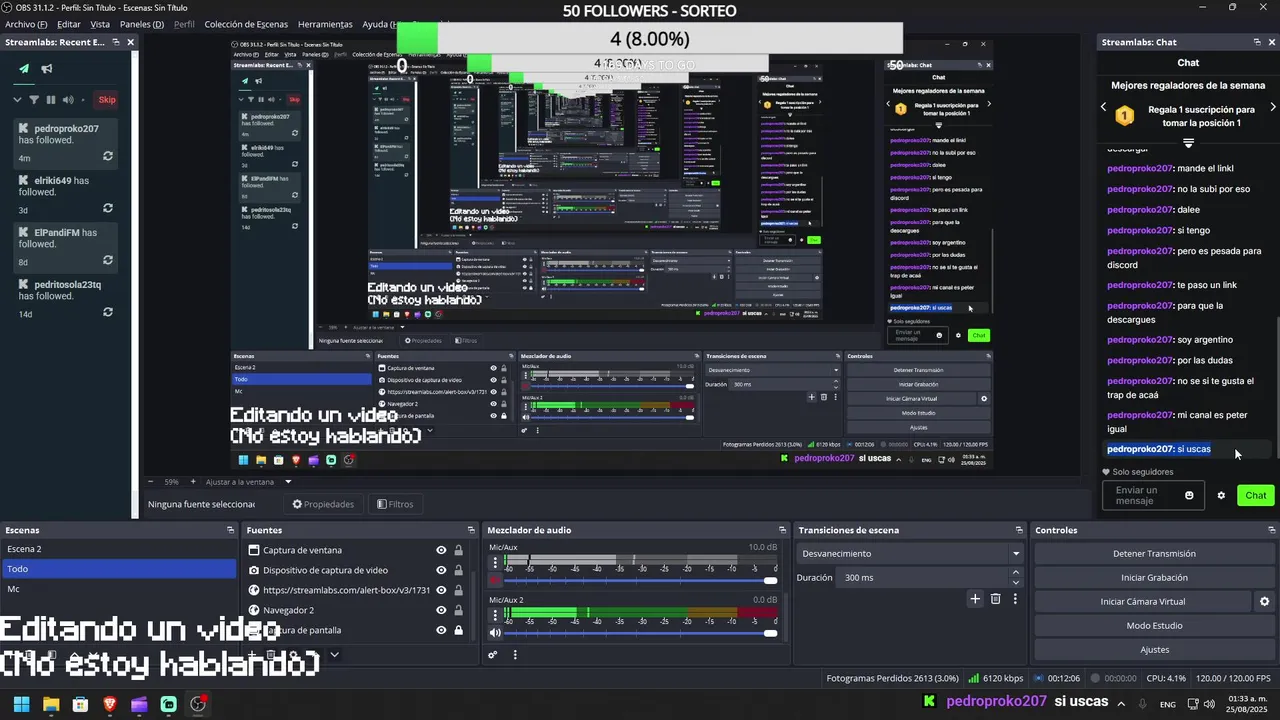The height and width of the screenshot is (720, 1280).
Task: Pop out the Mezclador de audio dock
Action: click(782, 530)
